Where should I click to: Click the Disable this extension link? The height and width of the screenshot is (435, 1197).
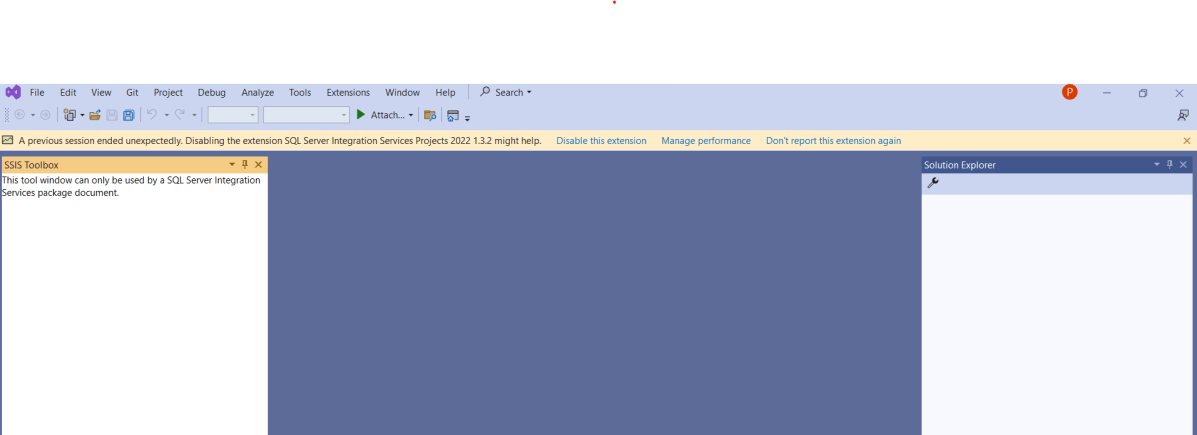601,141
